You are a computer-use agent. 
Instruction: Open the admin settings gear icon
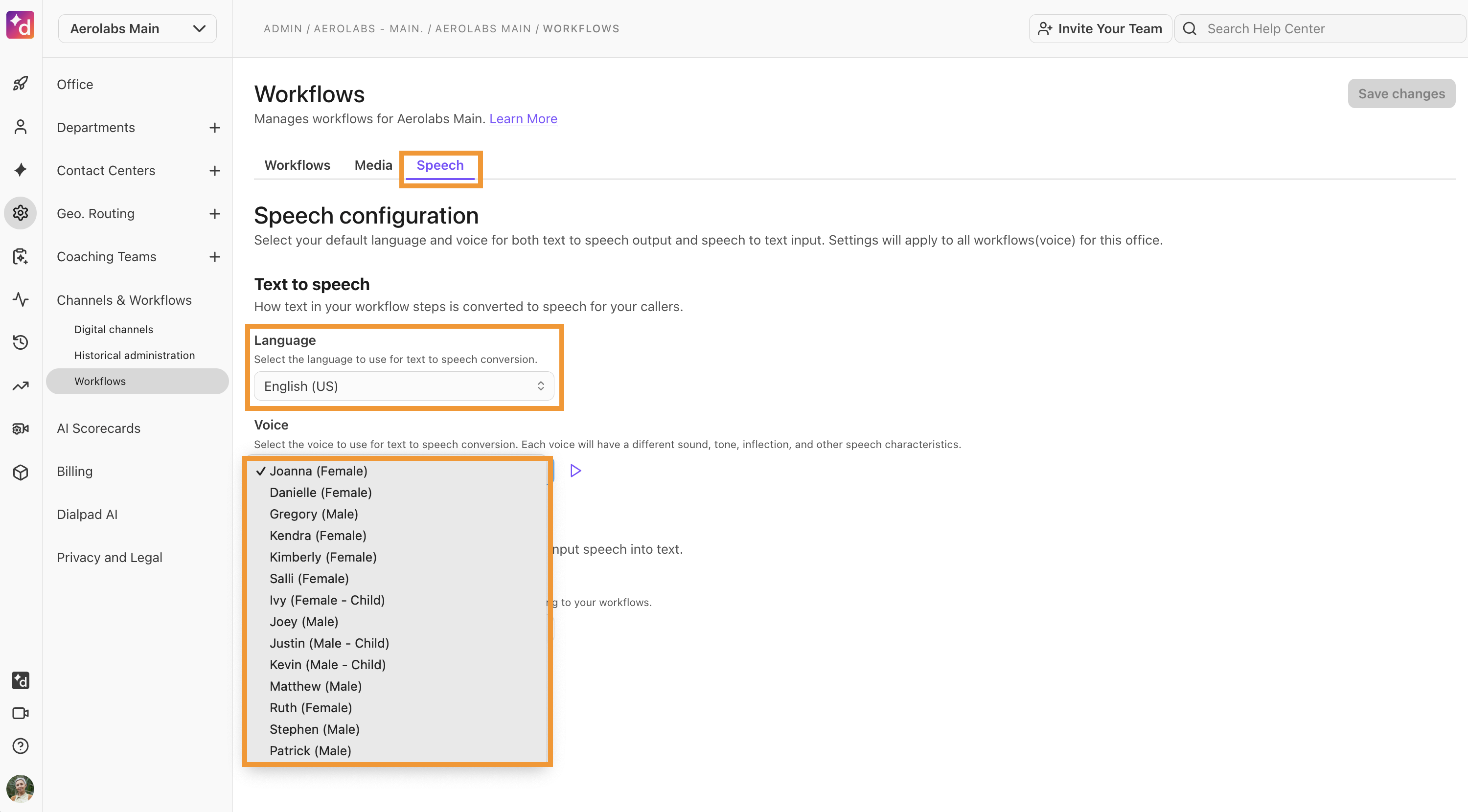(21, 213)
